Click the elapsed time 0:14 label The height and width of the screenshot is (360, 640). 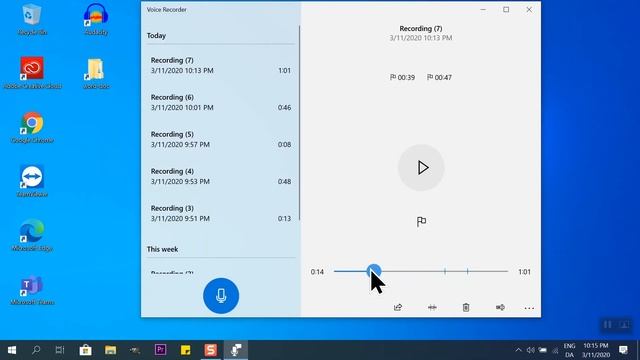(x=317, y=272)
